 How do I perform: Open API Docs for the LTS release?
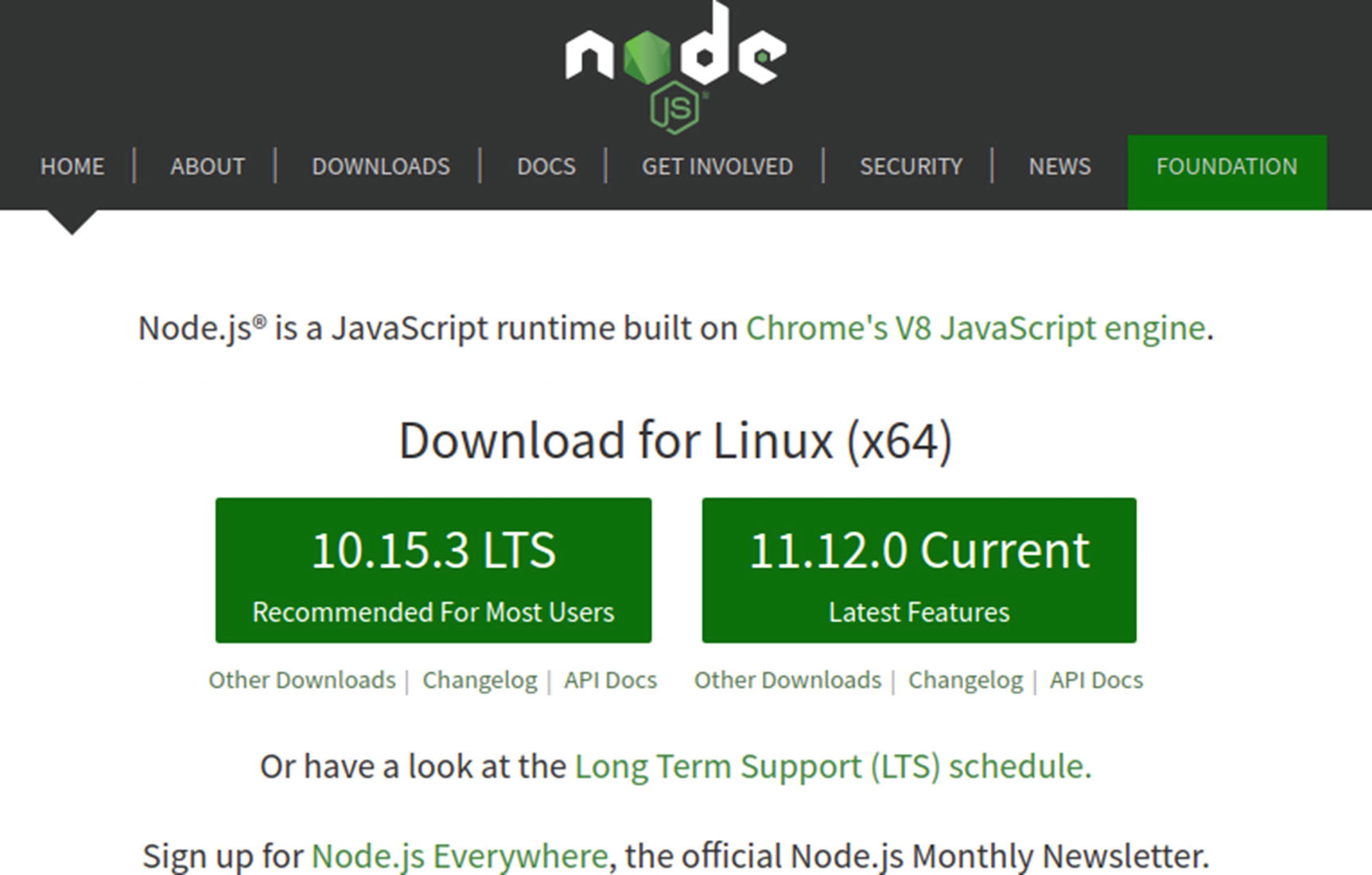pyautogui.click(x=610, y=680)
